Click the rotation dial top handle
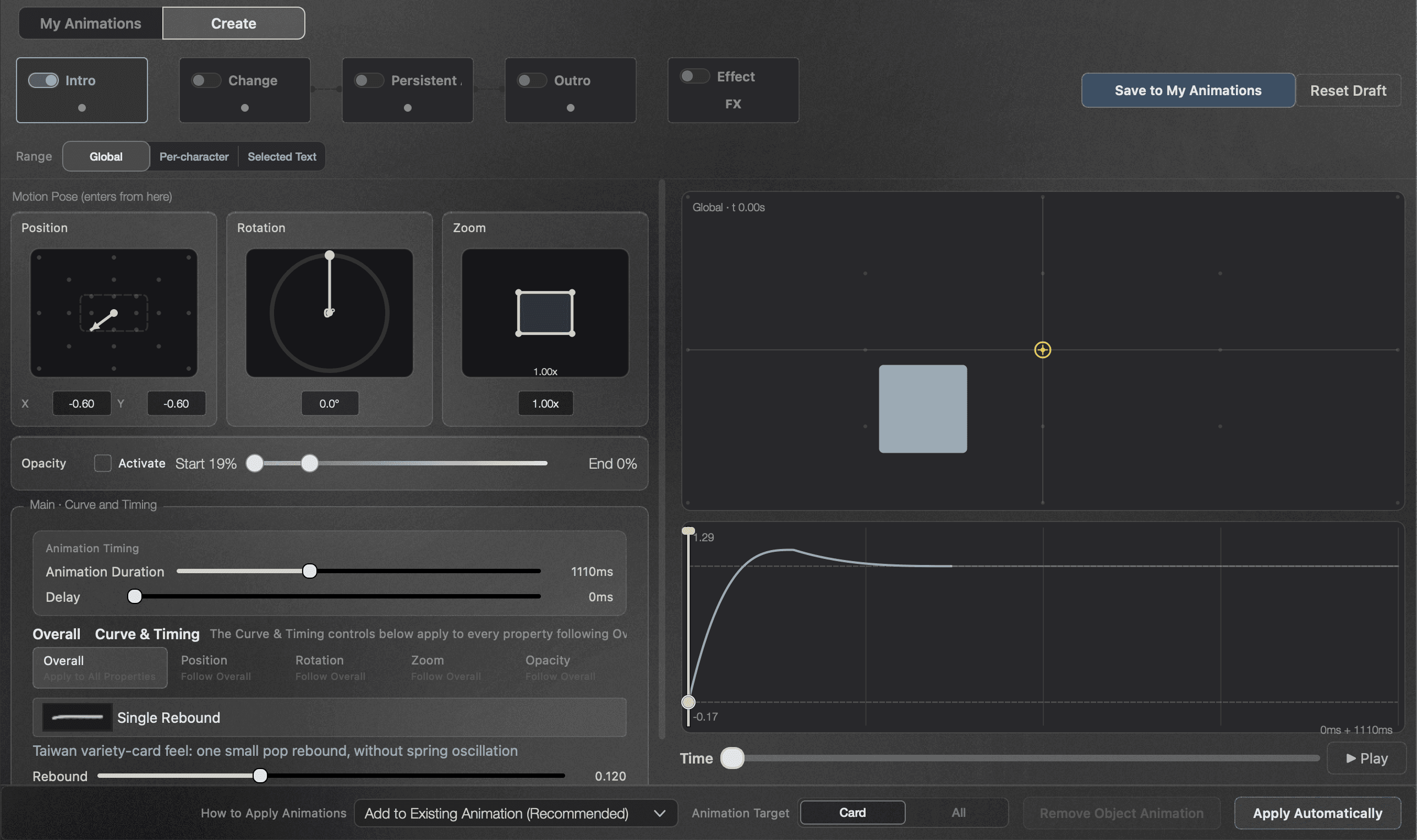This screenshot has width=1417, height=840. [x=330, y=255]
